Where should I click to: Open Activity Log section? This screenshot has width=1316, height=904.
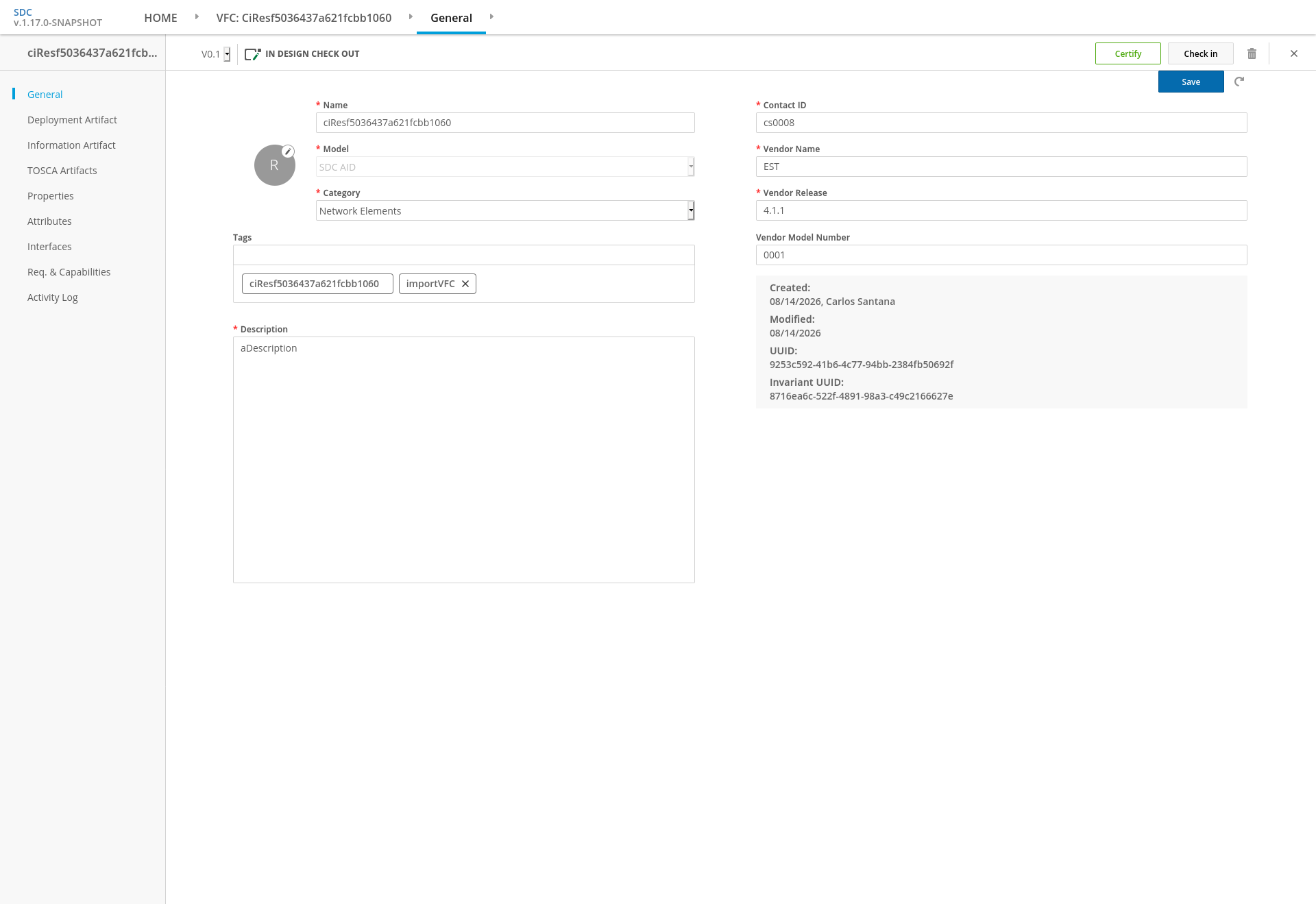click(x=53, y=297)
